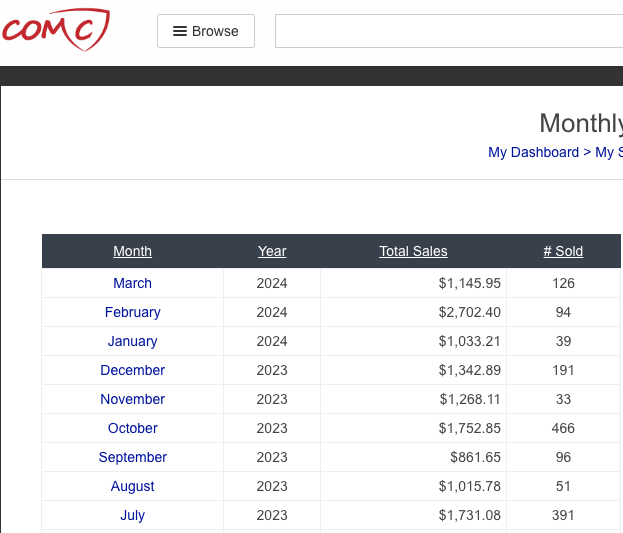Click the 2024 year cell in January row
The height and width of the screenshot is (533, 623).
(272, 341)
